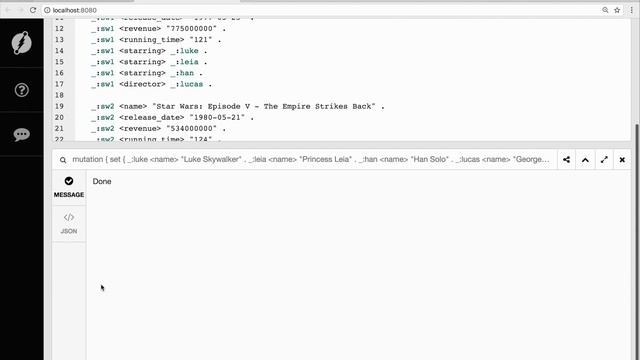
Task: Click the site info icon in address bar
Action: pos(47,10)
